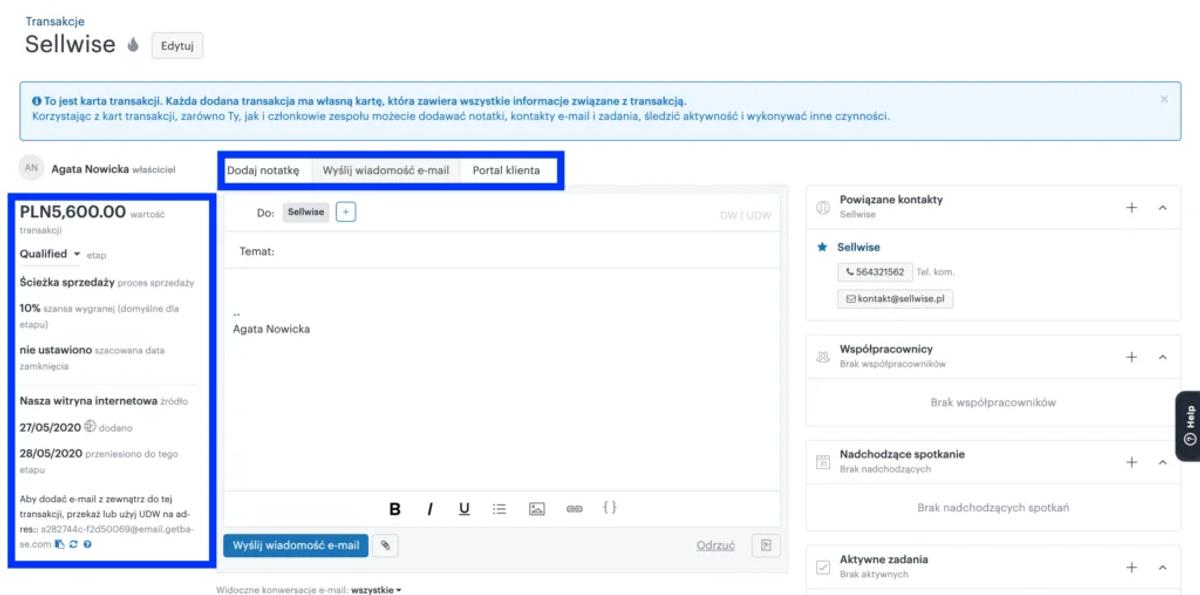Viewport: 1200px width, 595px height.
Task: Show the DW copy field
Action: (x=729, y=215)
